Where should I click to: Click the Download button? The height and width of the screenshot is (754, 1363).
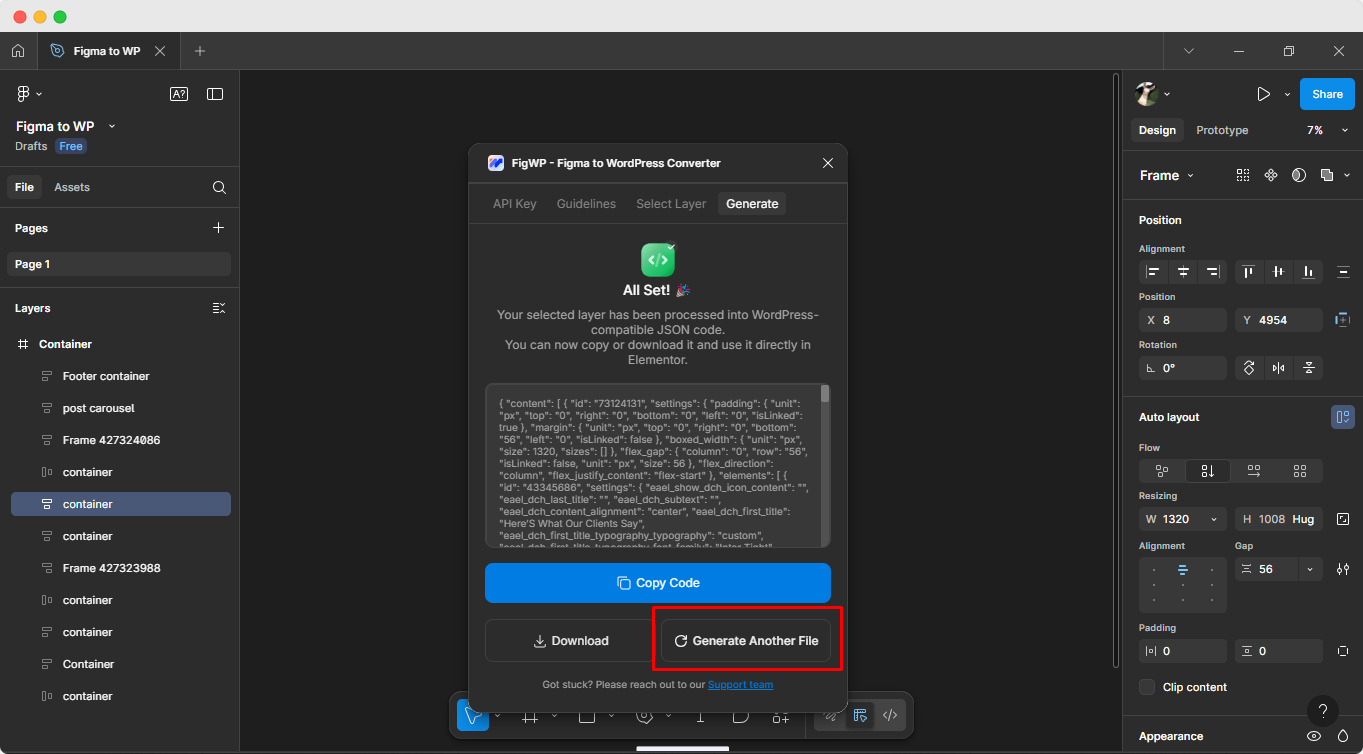pyautogui.click(x=570, y=641)
